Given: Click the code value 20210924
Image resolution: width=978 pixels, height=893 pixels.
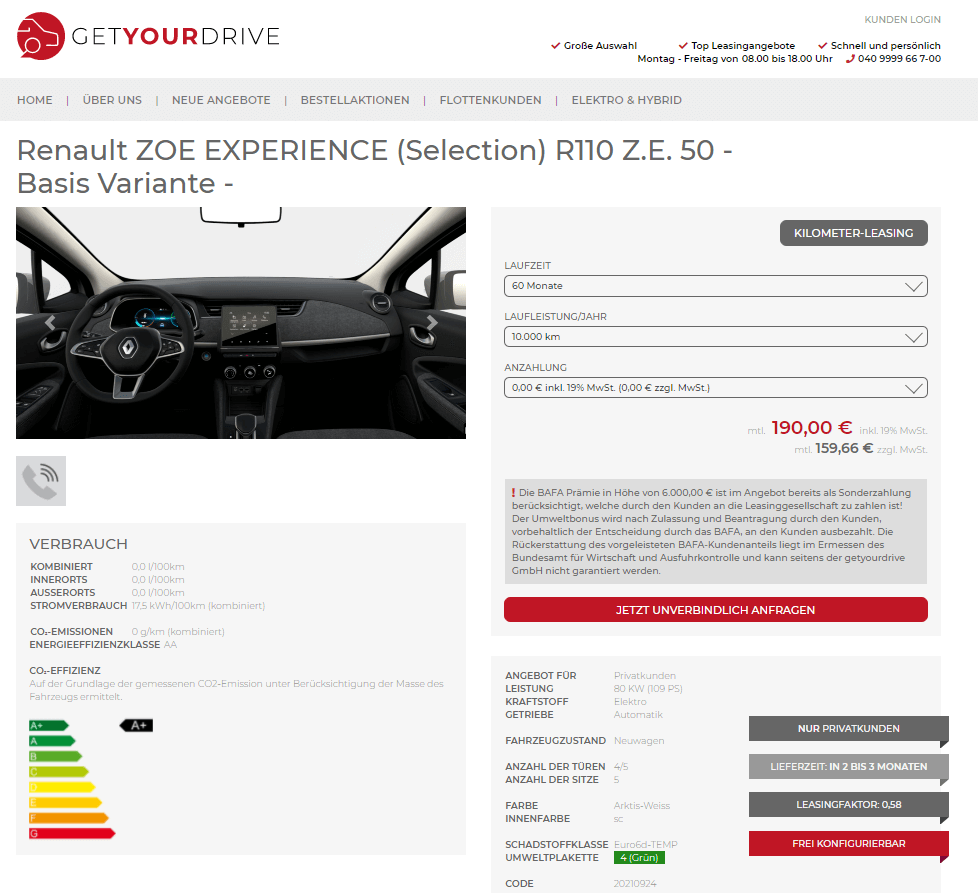Looking at the screenshot, I should point(635,884).
